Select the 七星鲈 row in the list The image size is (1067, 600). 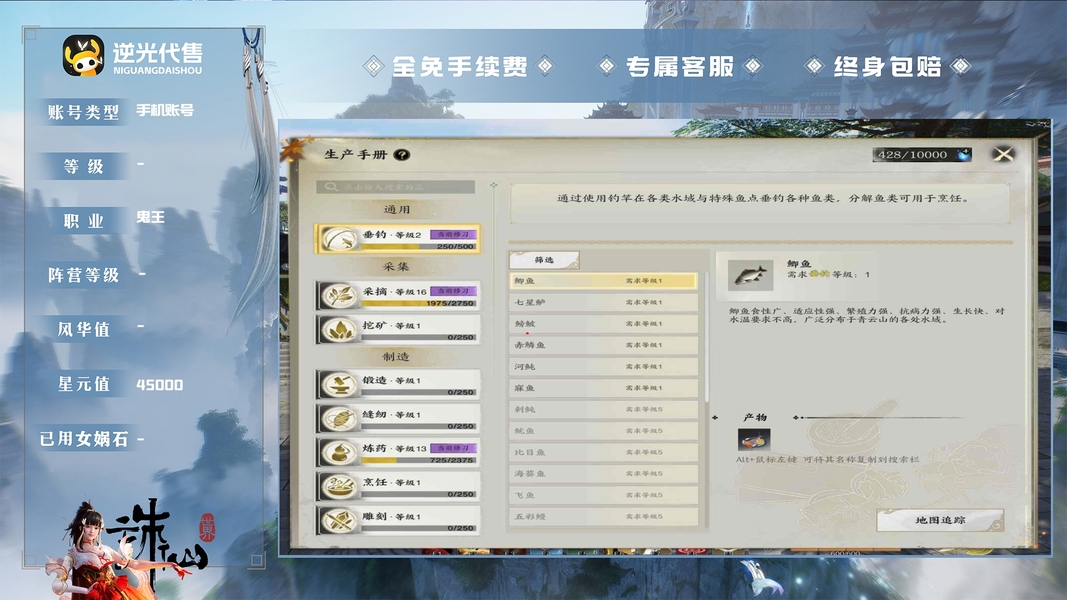pyautogui.click(x=604, y=302)
